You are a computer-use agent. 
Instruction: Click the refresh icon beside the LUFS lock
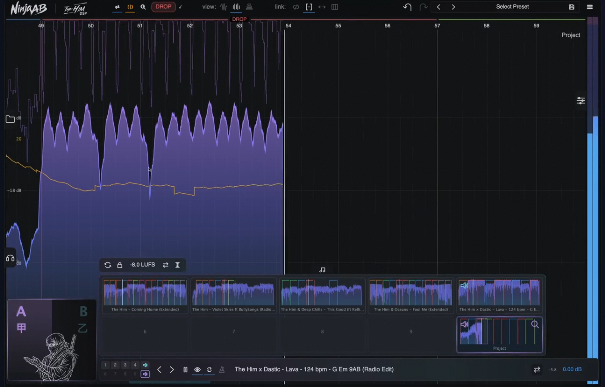point(108,265)
